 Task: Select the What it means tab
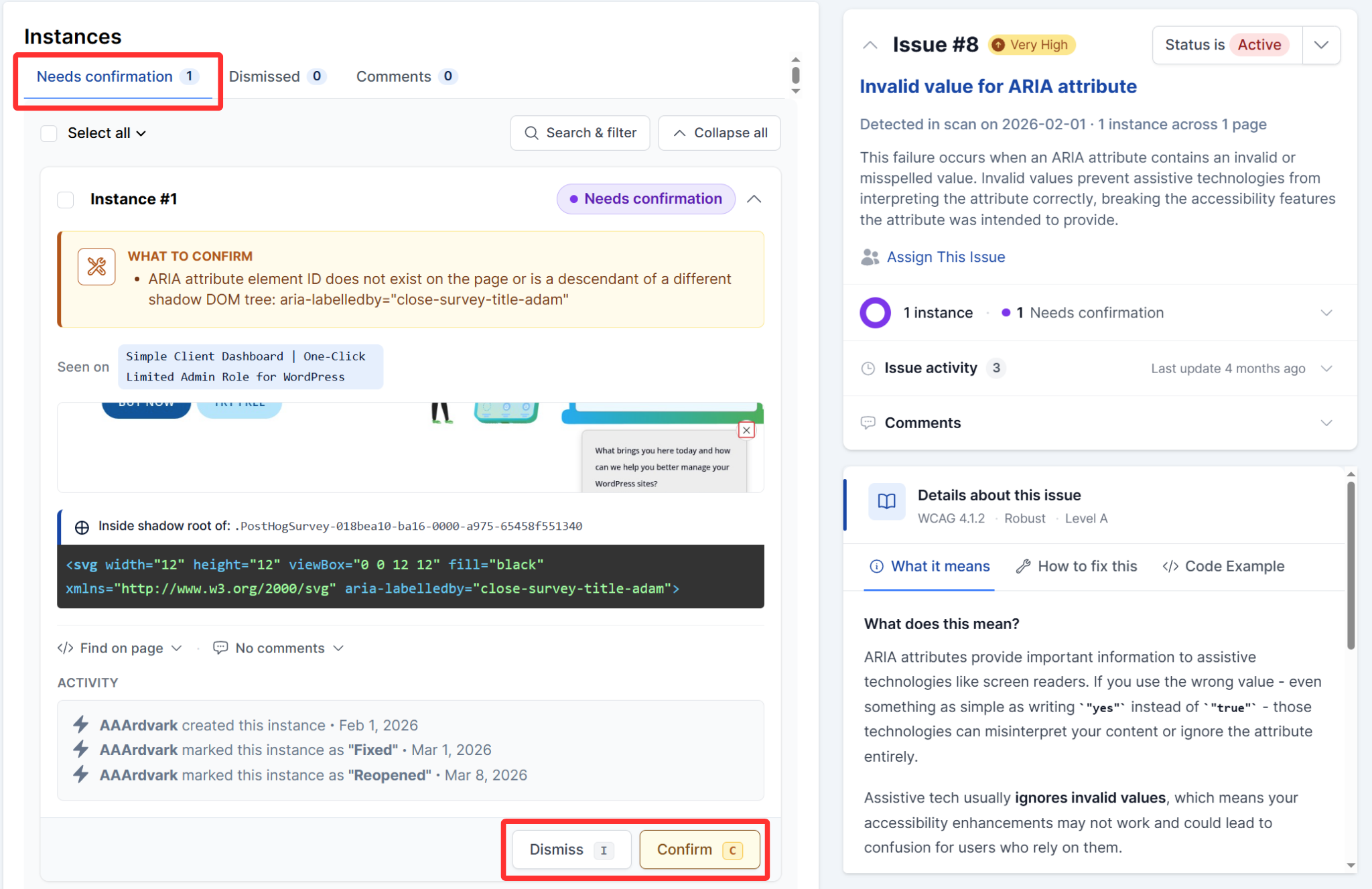929,566
